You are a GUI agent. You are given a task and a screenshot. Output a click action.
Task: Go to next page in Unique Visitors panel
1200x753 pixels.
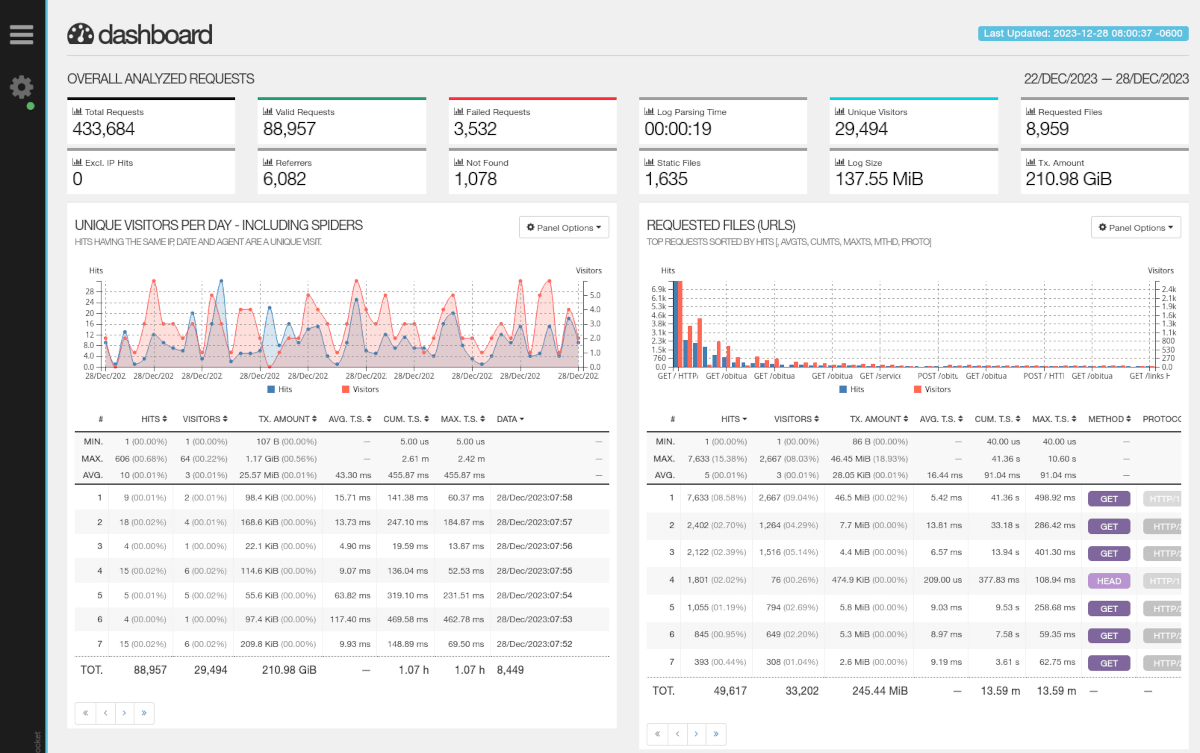click(124, 712)
